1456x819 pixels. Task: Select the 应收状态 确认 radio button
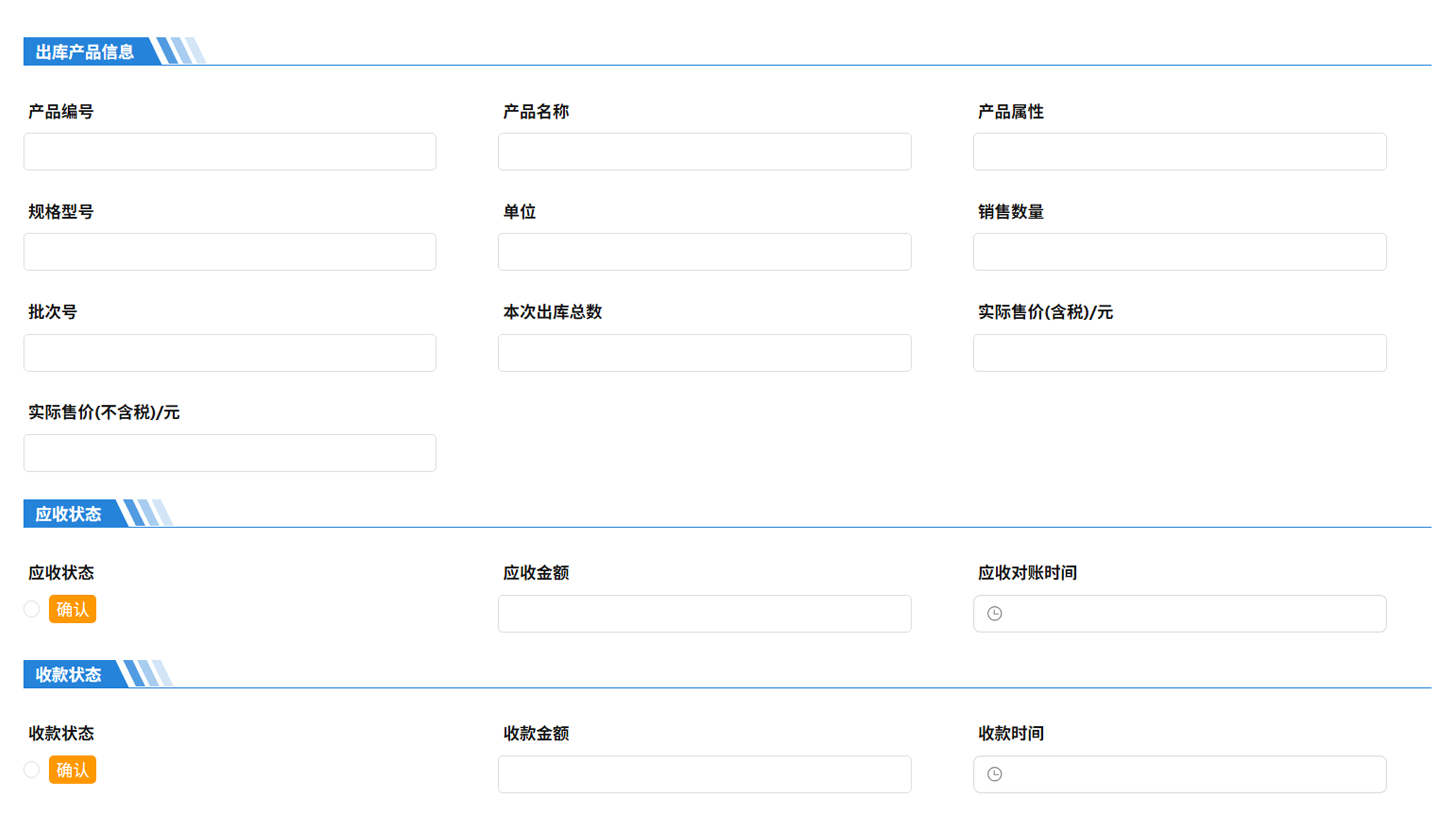(x=31, y=609)
